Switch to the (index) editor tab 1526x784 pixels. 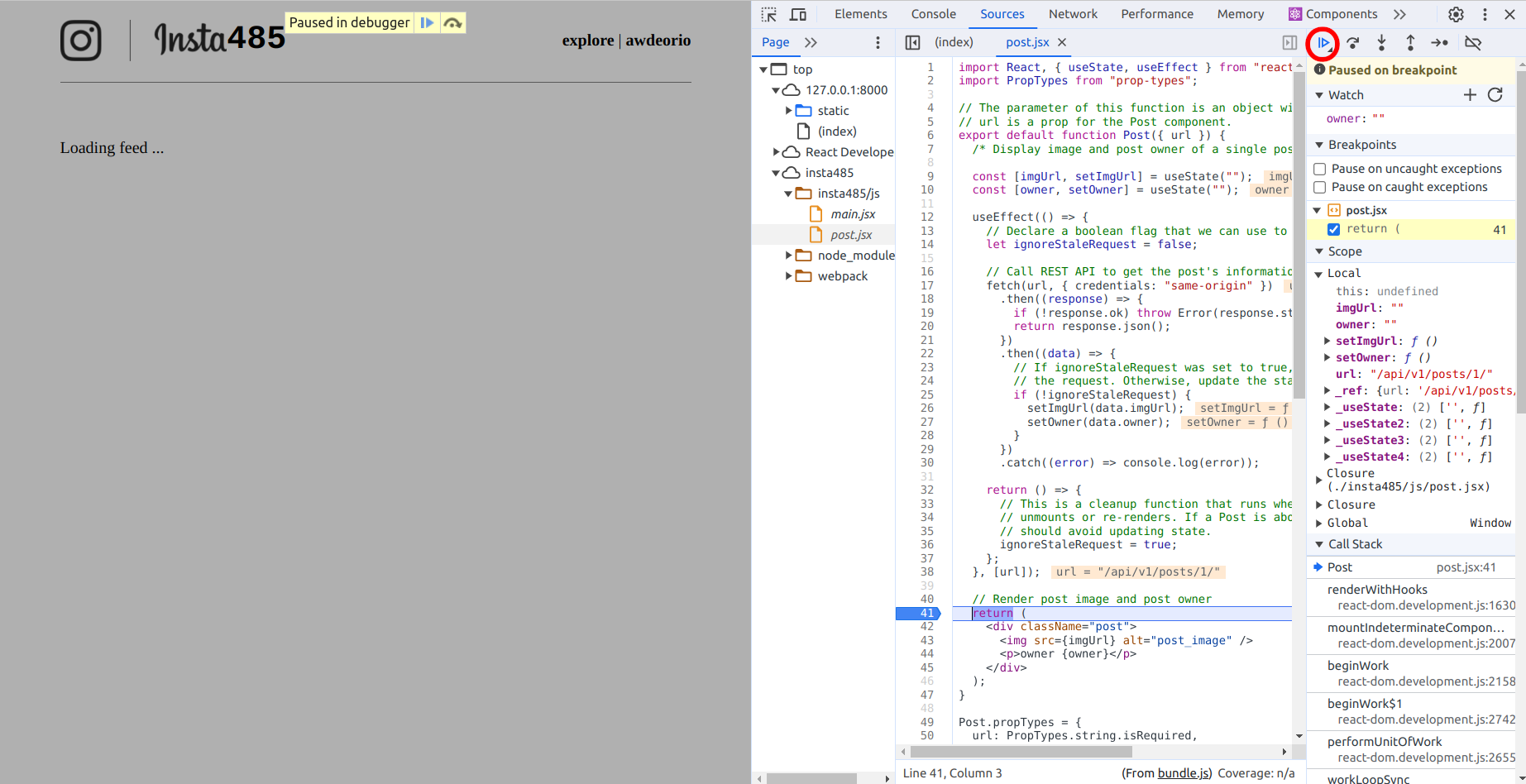point(954,42)
